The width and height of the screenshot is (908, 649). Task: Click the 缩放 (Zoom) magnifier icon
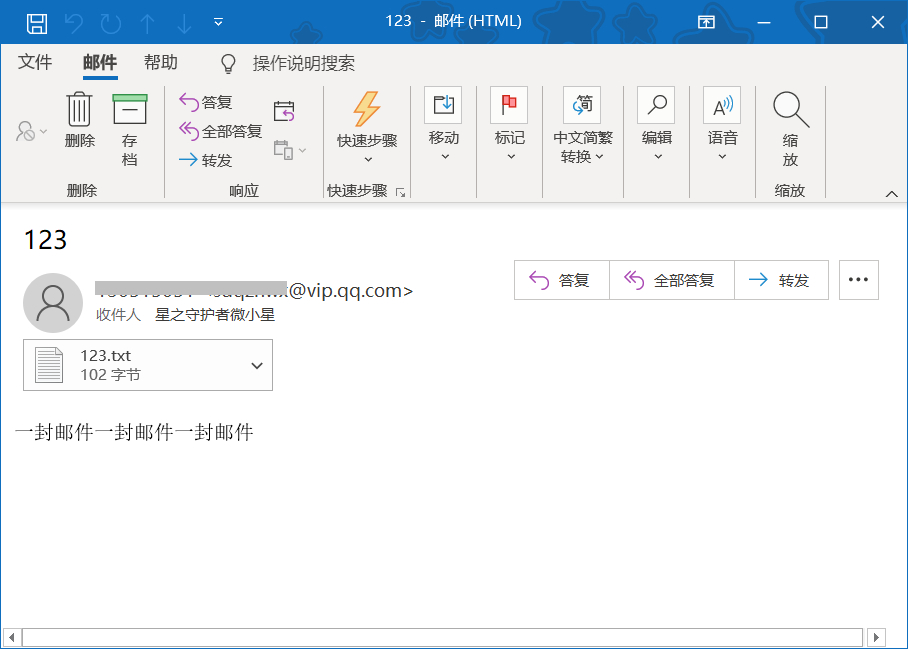tap(790, 108)
